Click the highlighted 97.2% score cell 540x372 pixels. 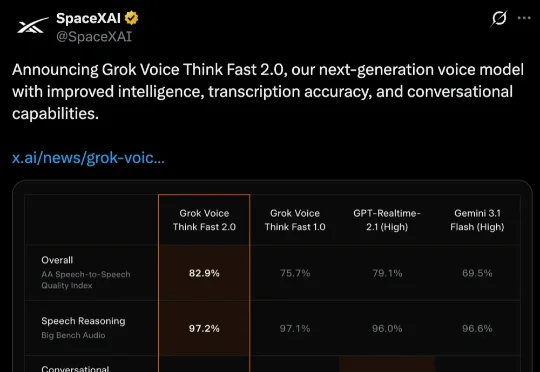pos(204,328)
